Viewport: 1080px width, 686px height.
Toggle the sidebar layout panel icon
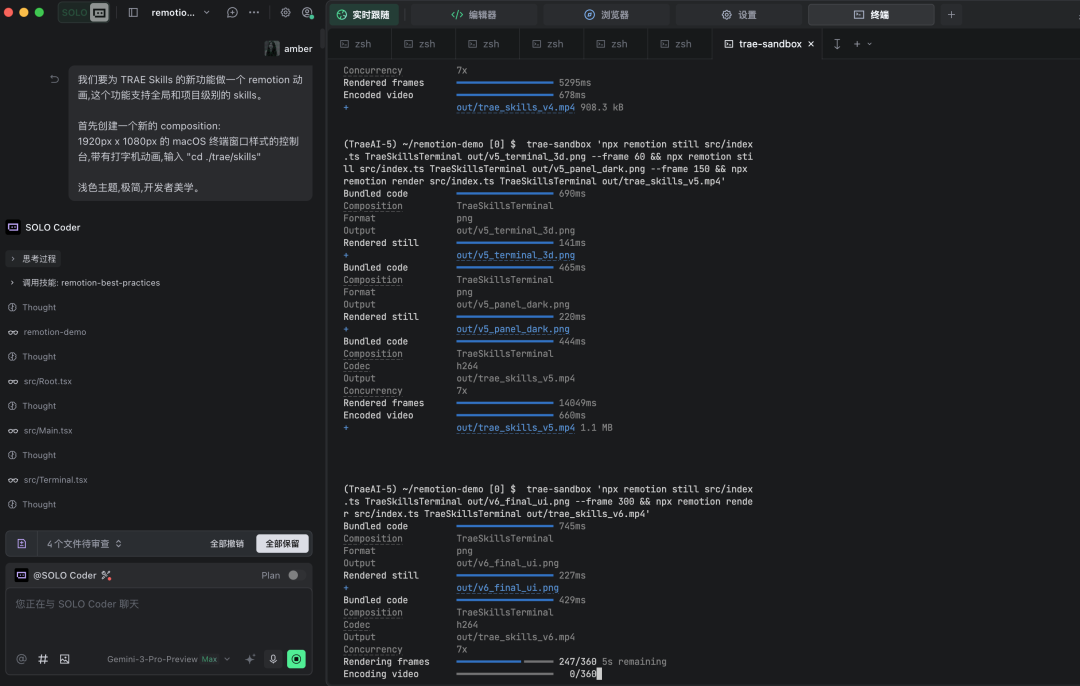133,13
